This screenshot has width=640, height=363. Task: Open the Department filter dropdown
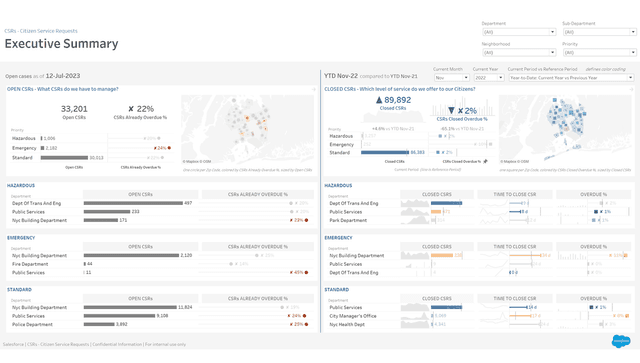519,32
